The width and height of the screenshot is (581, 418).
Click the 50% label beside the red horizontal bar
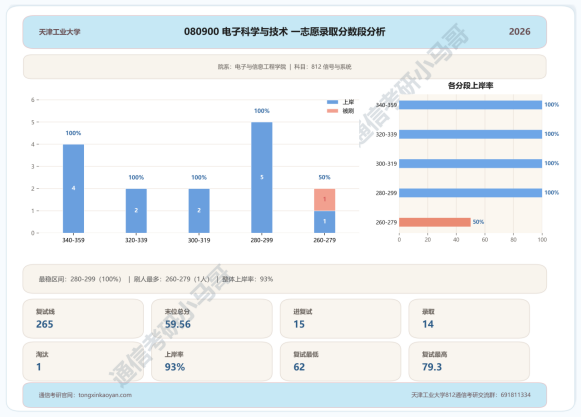pos(478,222)
